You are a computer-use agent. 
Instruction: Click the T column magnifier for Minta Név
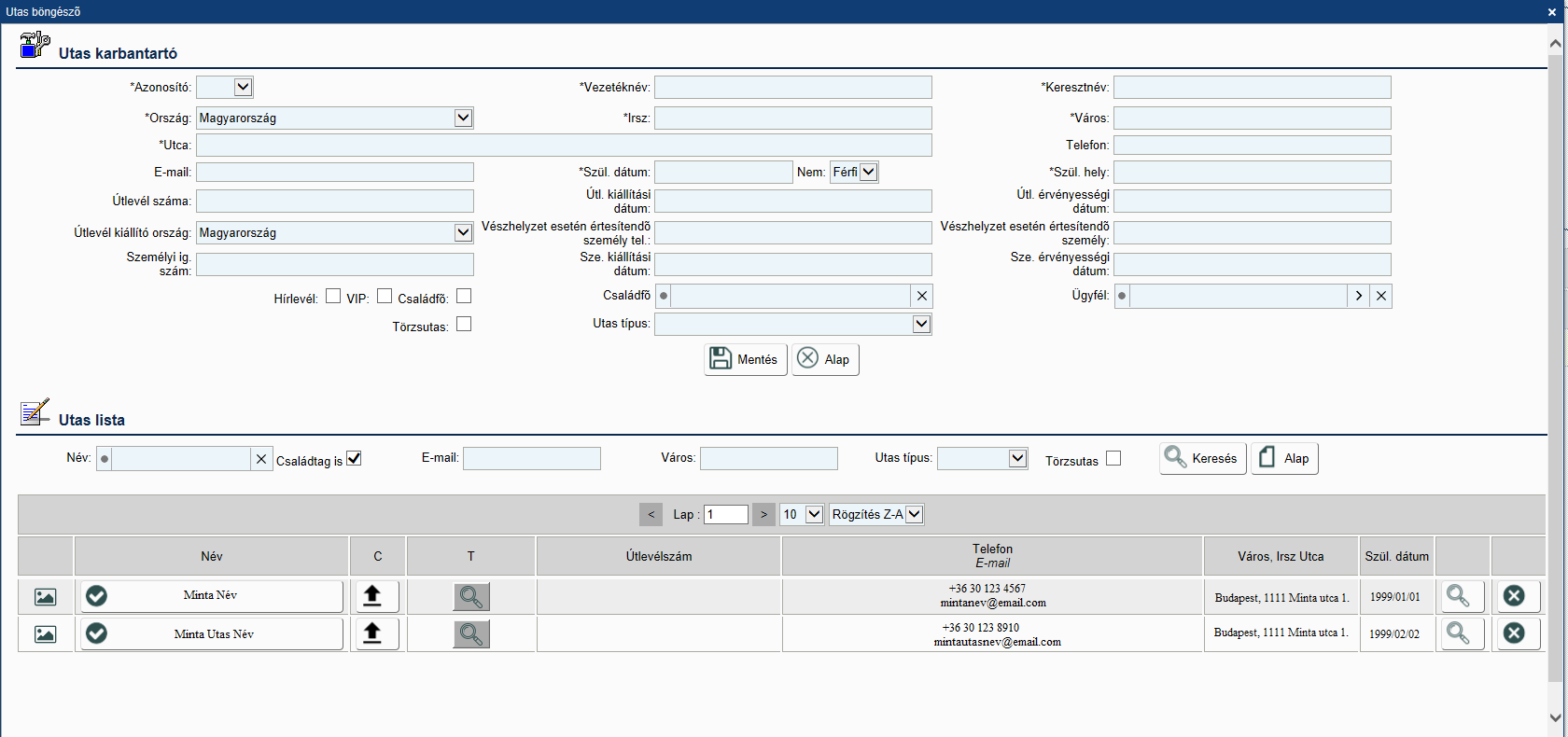click(x=471, y=596)
